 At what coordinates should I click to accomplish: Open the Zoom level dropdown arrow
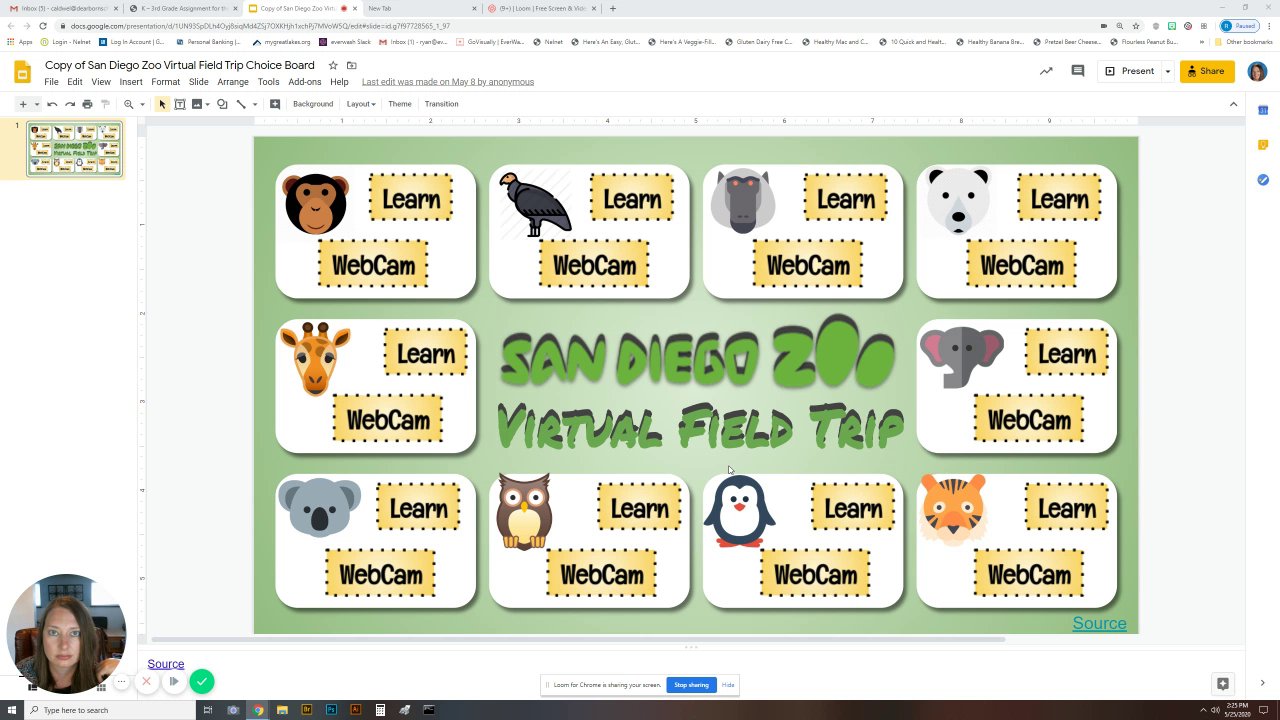pyautogui.click(x=142, y=104)
